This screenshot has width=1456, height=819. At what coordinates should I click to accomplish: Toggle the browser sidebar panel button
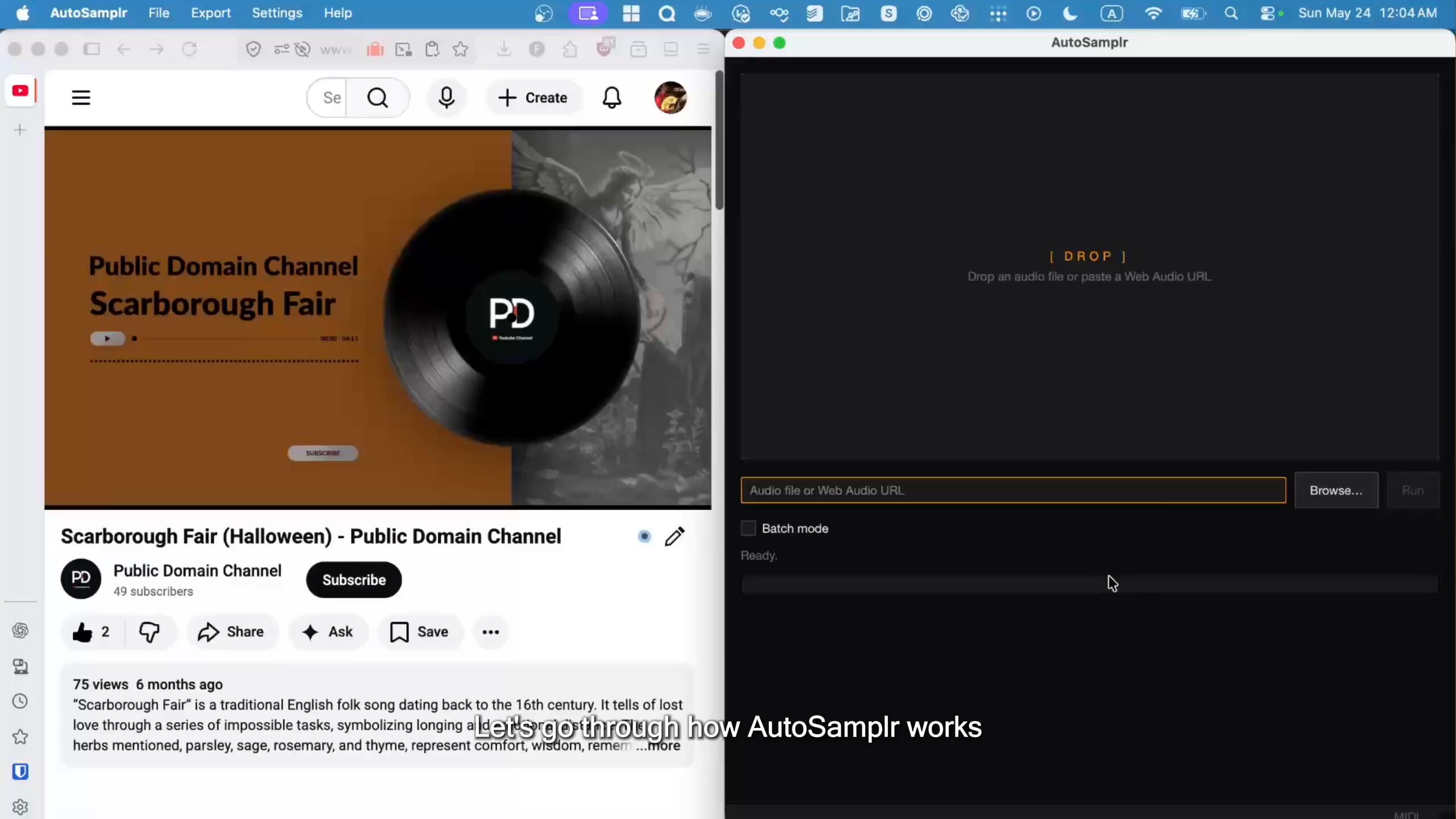[92, 49]
